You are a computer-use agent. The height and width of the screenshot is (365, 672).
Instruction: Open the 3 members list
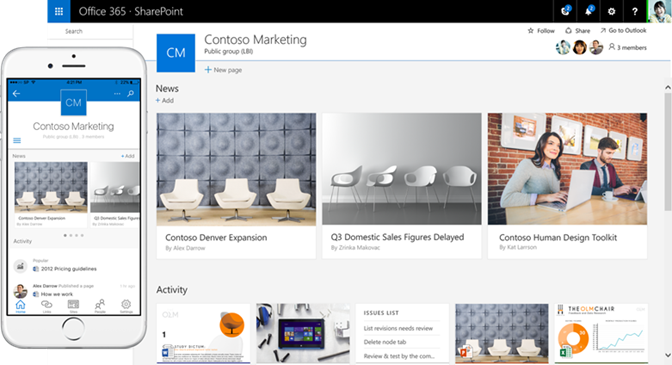pos(627,48)
